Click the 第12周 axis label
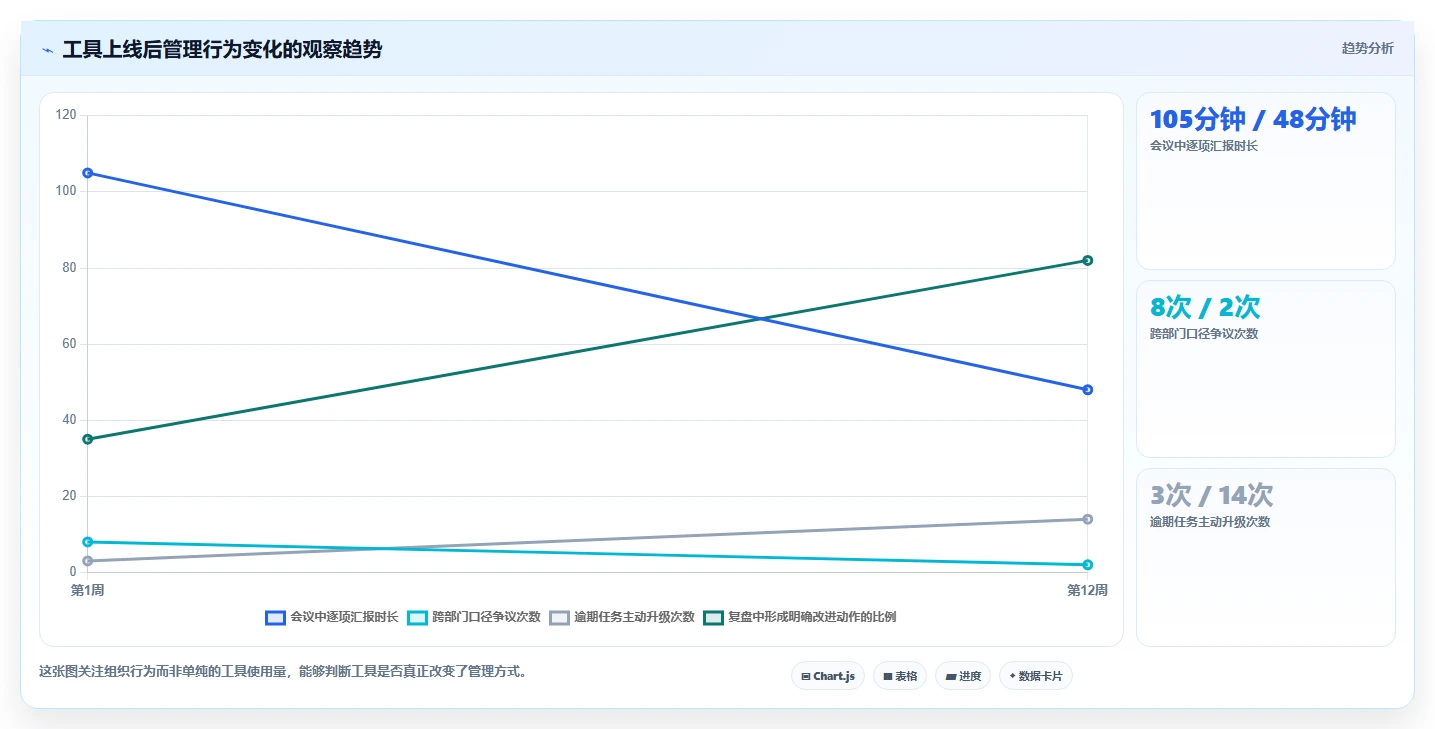Viewport: 1435px width, 729px height. point(1087,591)
